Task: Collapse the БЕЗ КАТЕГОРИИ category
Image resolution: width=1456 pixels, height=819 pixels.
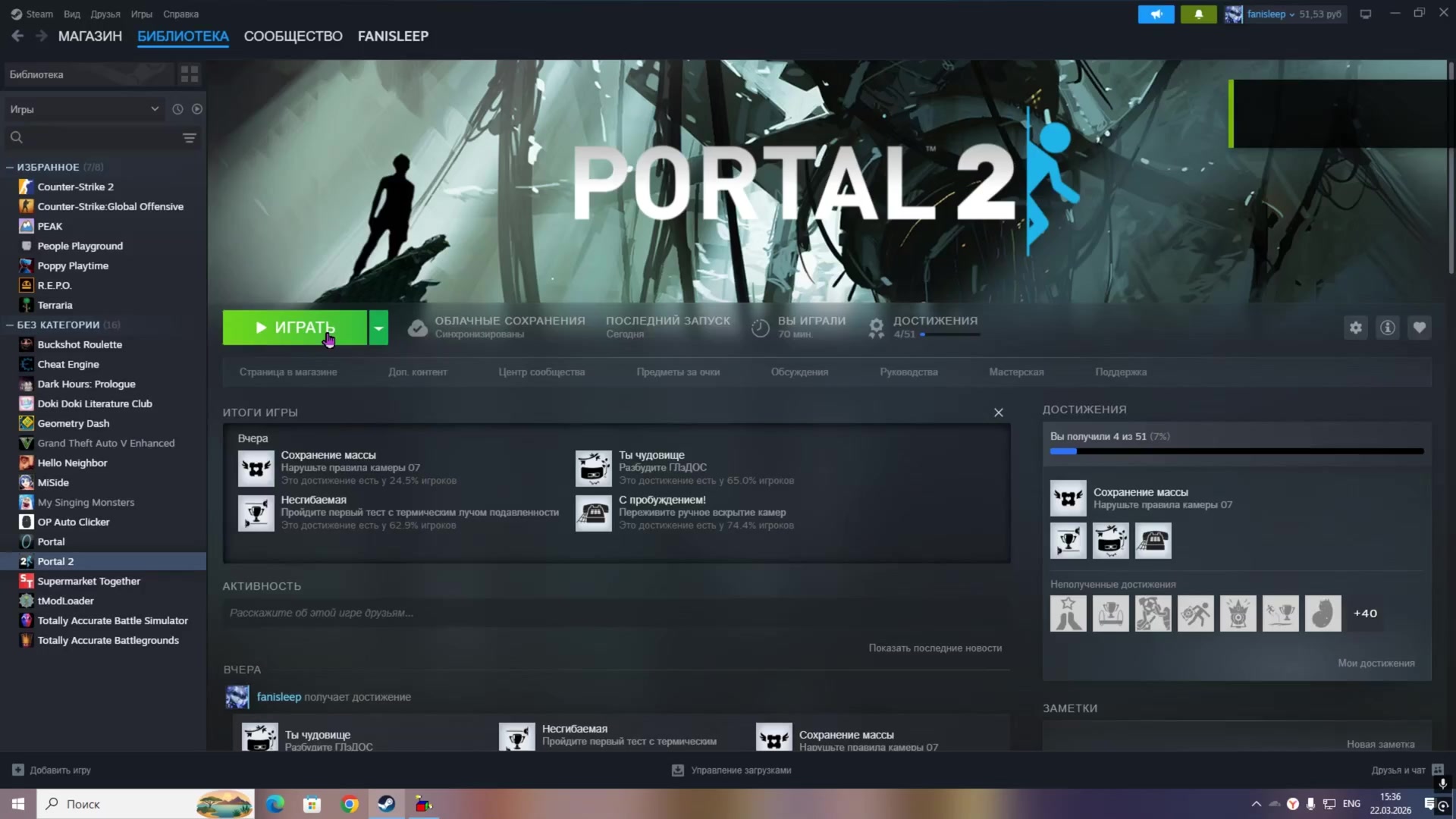Action: (x=10, y=325)
